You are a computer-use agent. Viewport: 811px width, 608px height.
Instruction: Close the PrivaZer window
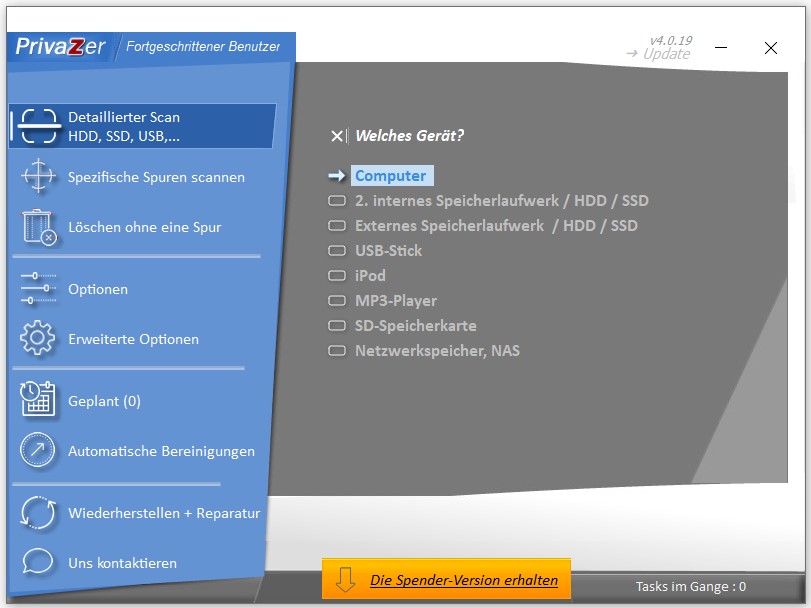(x=771, y=48)
